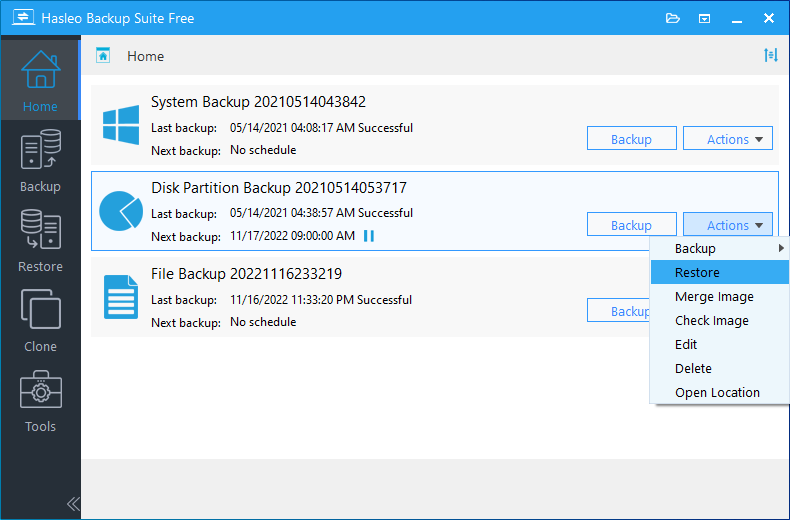Expand the Backup submenu in context menu
Image resolution: width=790 pixels, height=520 pixels.
point(720,248)
